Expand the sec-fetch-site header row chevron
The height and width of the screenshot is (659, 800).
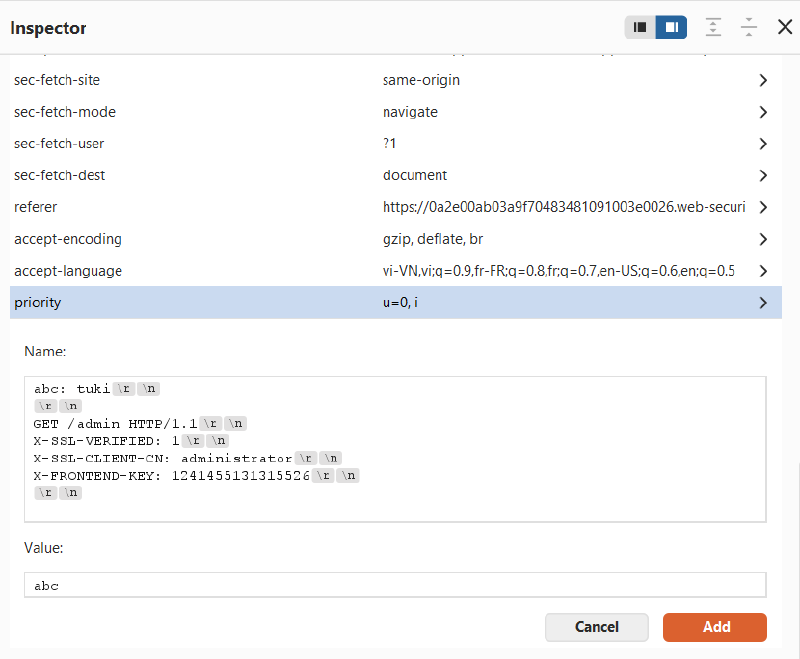[x=763, y=80]
